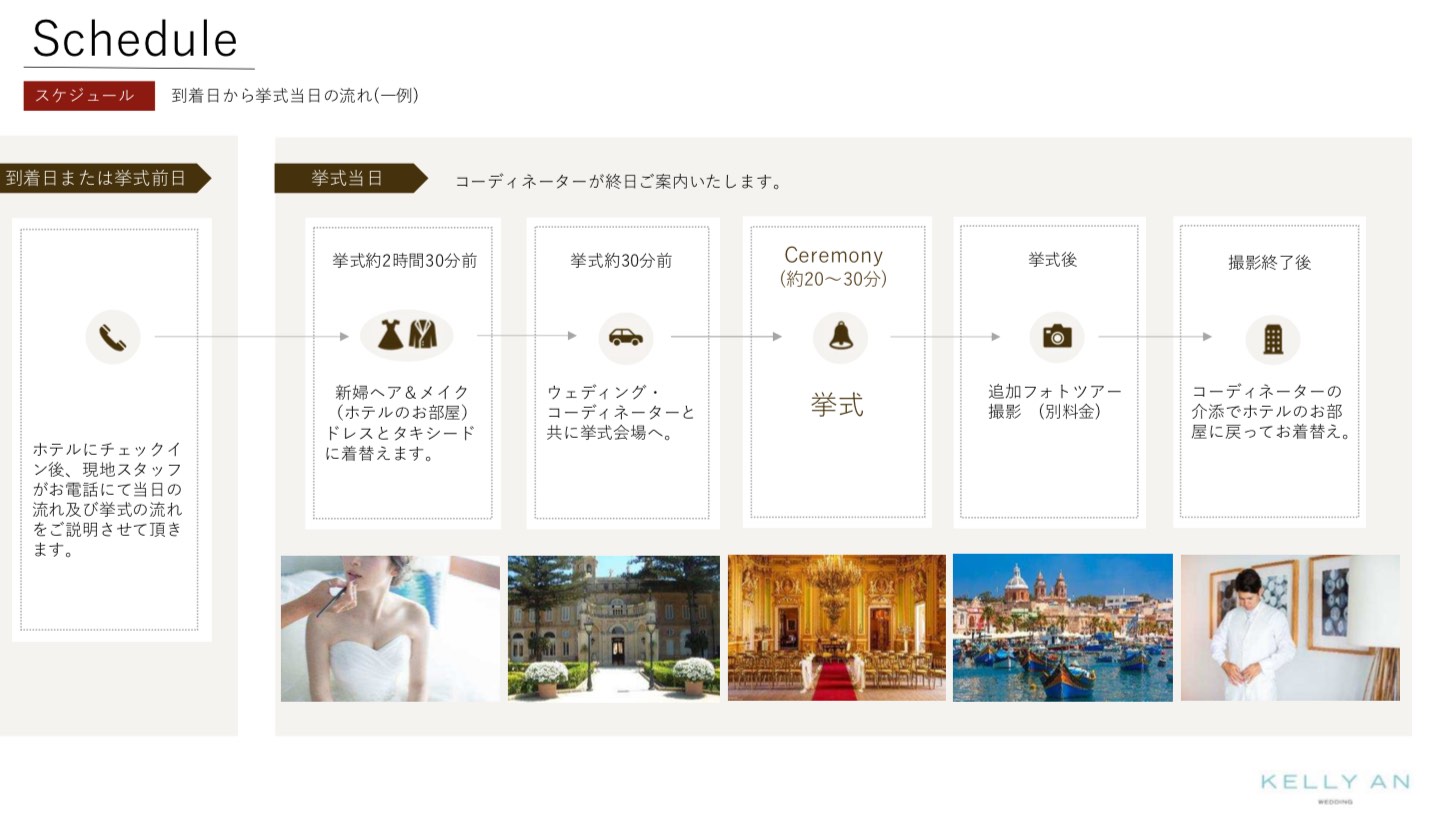Click the red スケジュール label
Image resolution: width=1430 pixels, height=816 pixels.
point(89,96)
